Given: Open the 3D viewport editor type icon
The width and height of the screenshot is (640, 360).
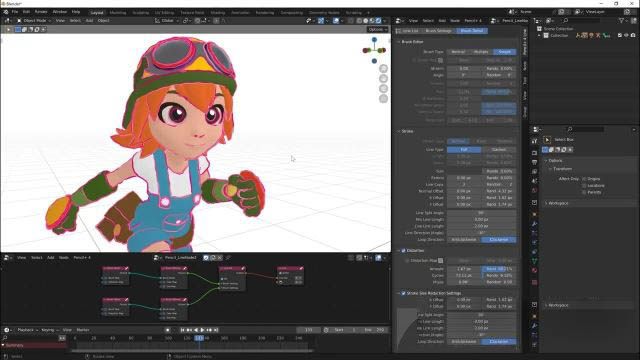Looking at the screenshot, I should [x=8, y=20].
